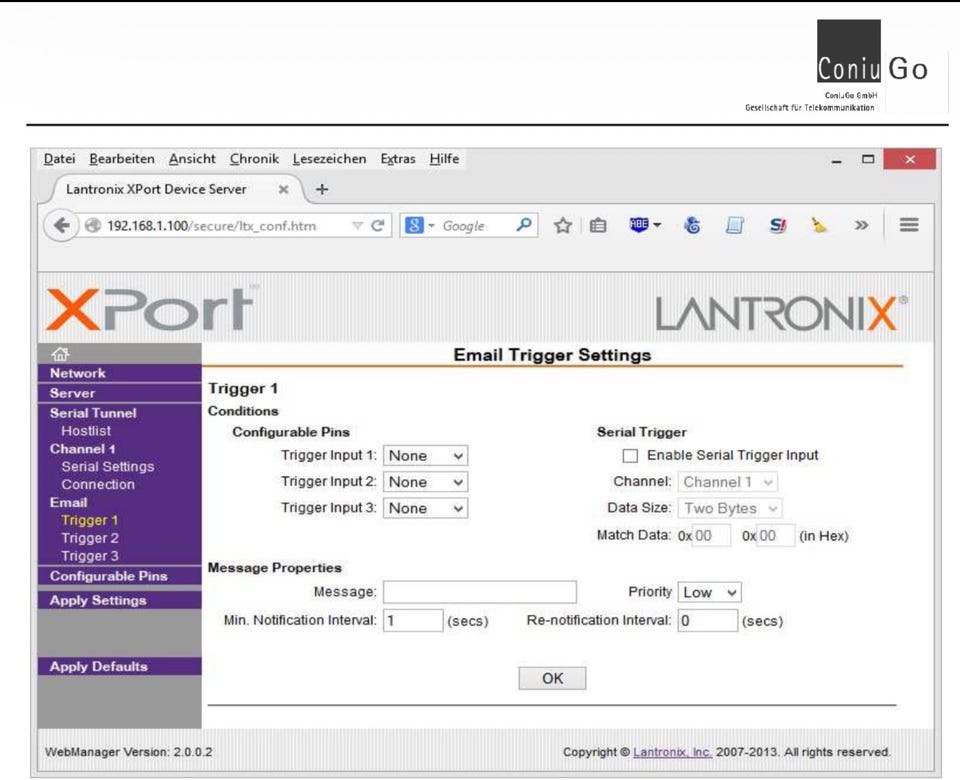The image size is (960, 780).
Task: Open the Extras menu
Action: tap(398, 159)
